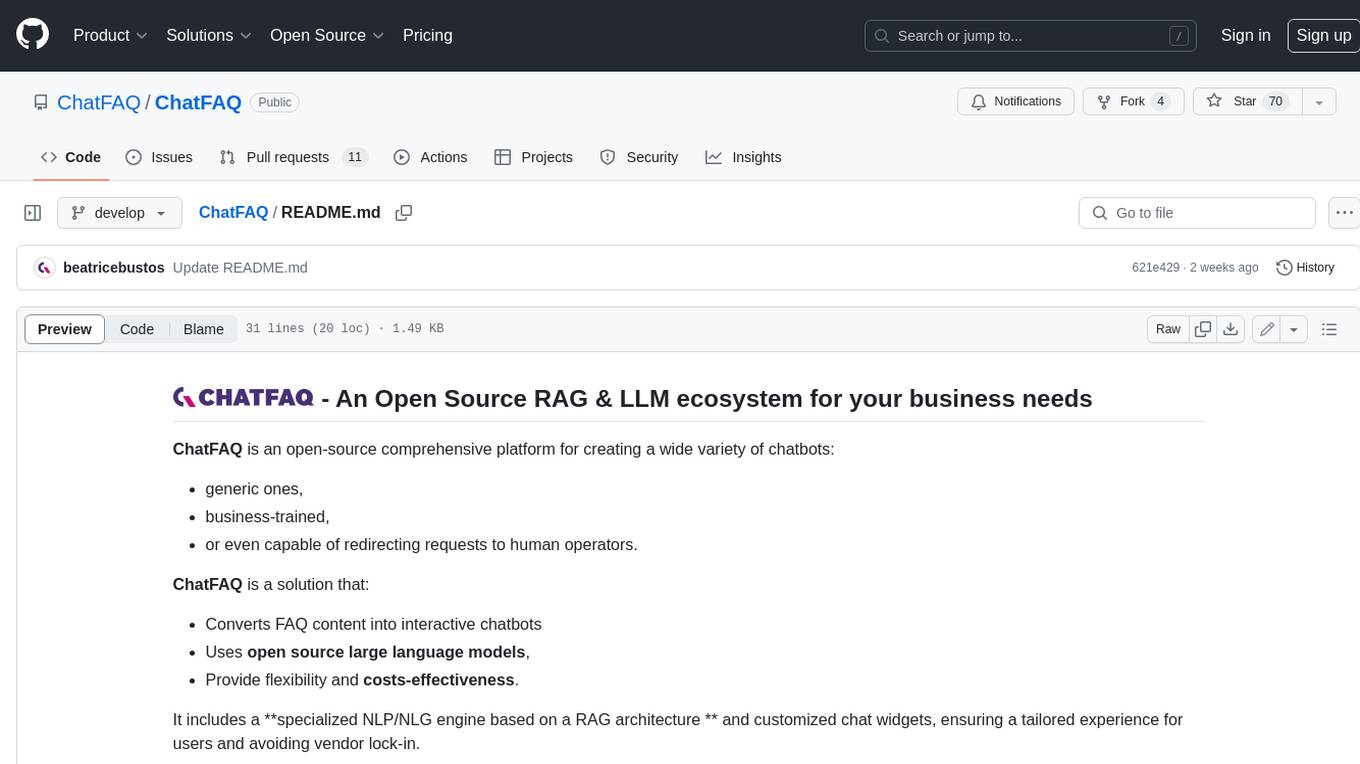Open commit 621e429
Screen dimensions: 1360x764
1155,267
